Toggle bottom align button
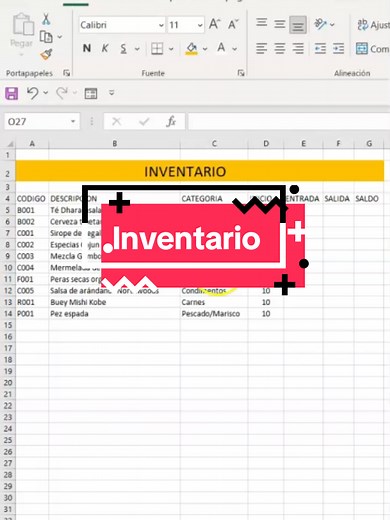 [298, 25]
